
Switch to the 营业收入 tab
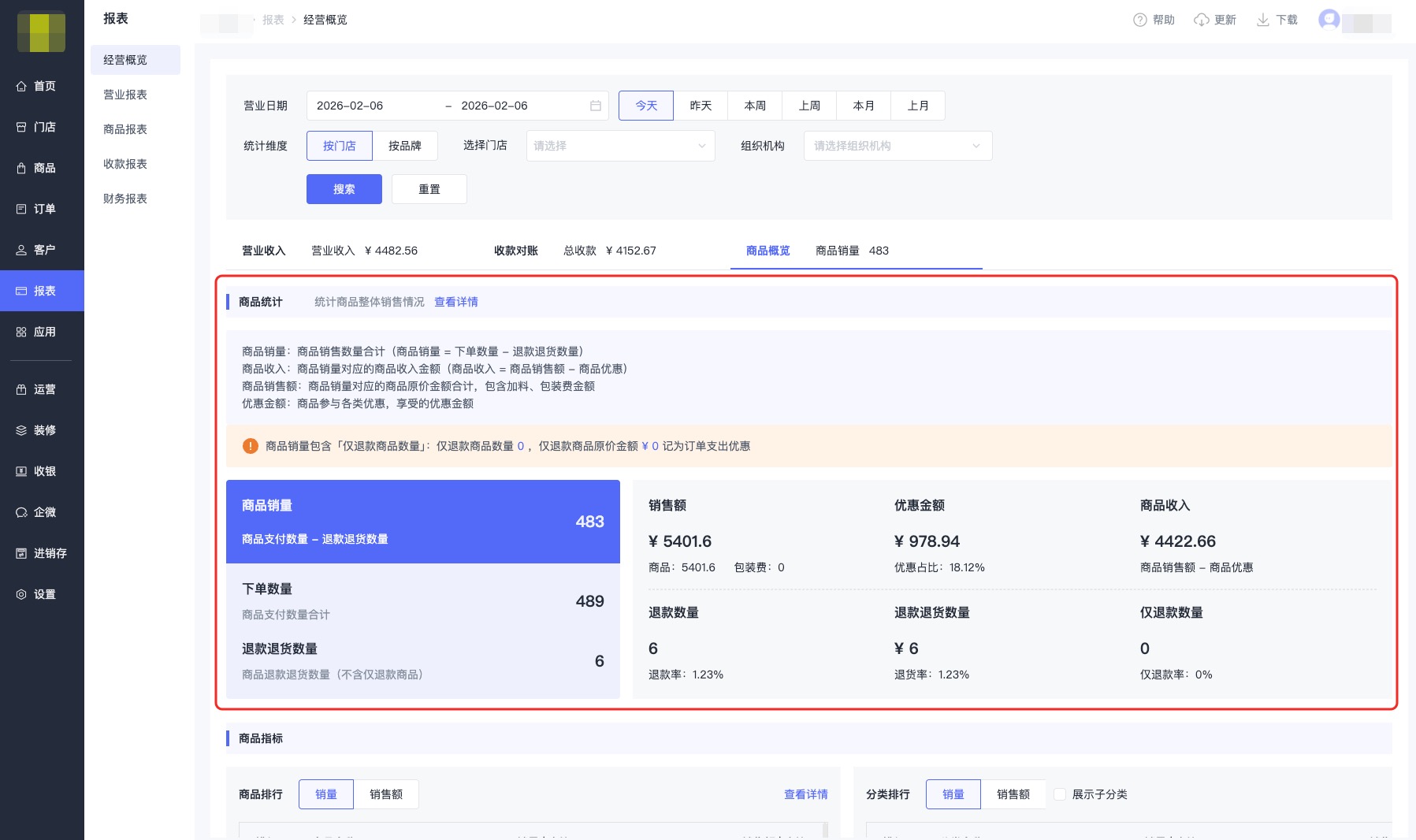click(x=264, y=251)
